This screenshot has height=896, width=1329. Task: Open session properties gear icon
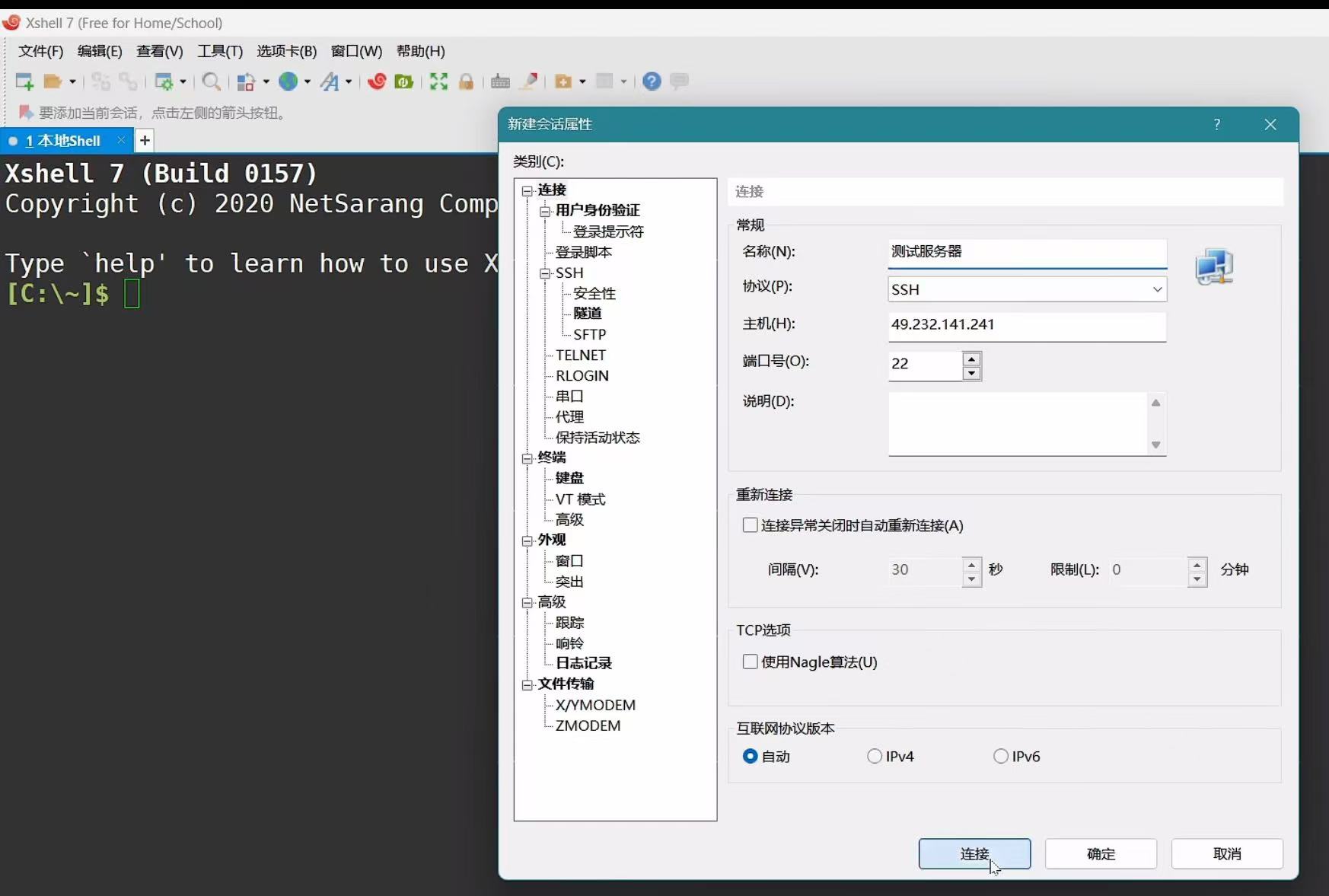point(164,81)
